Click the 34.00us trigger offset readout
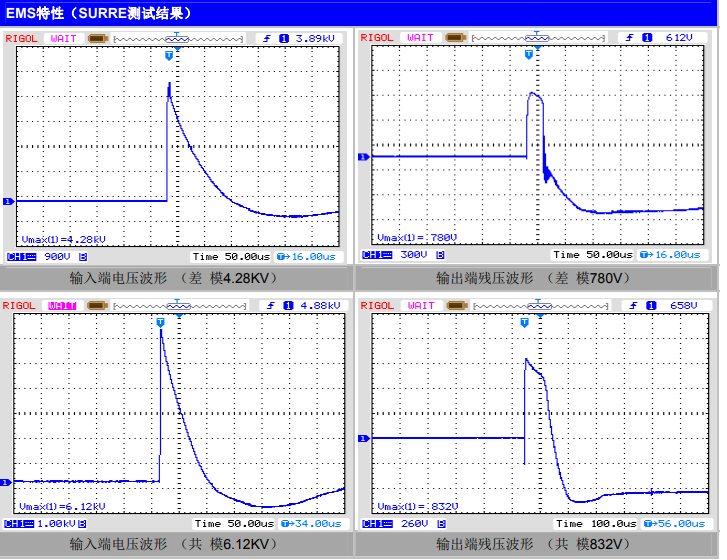The image size is (727, 560). (x=312, y=524)
